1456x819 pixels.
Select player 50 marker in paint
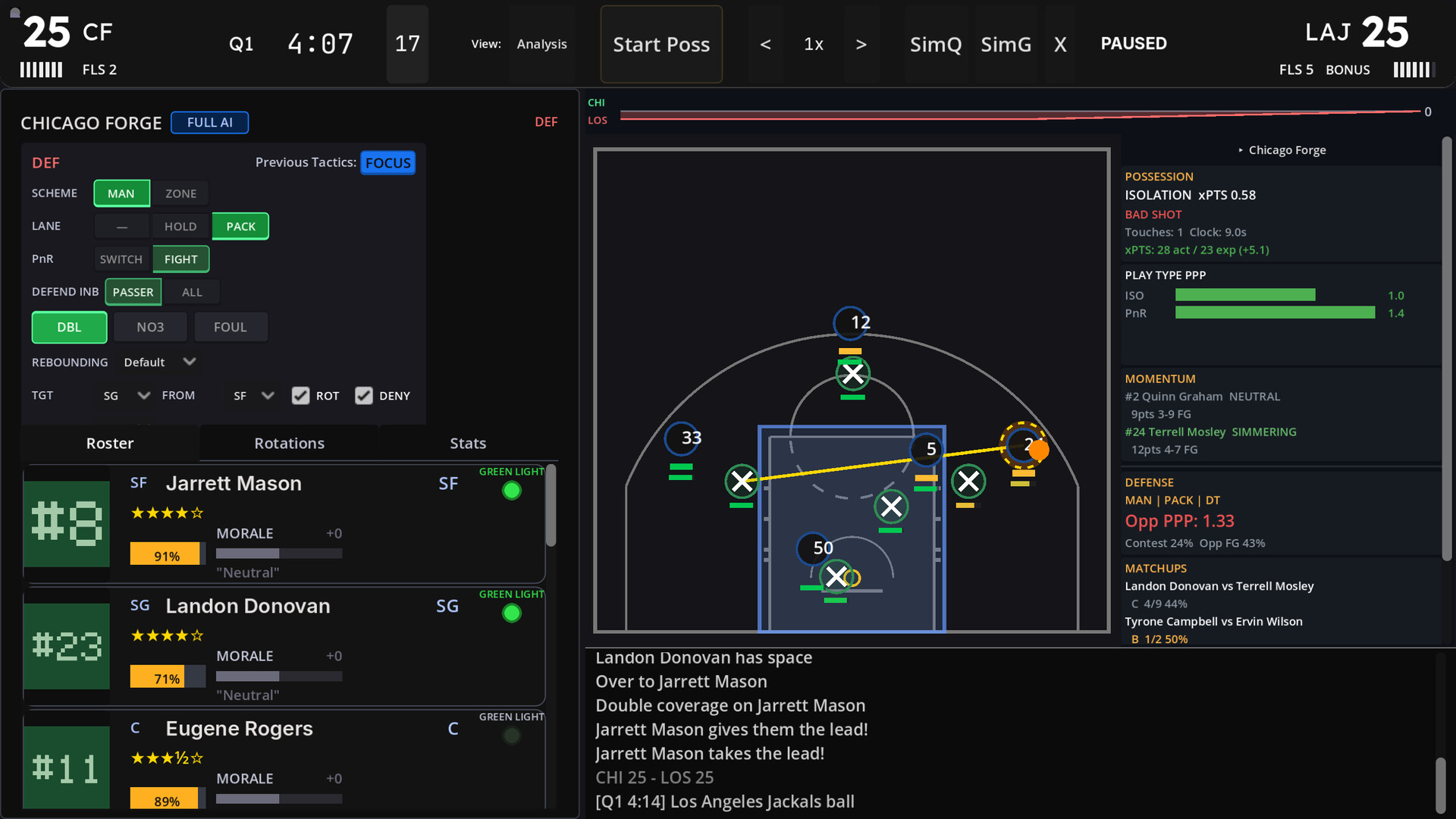(x=814, y=548)
